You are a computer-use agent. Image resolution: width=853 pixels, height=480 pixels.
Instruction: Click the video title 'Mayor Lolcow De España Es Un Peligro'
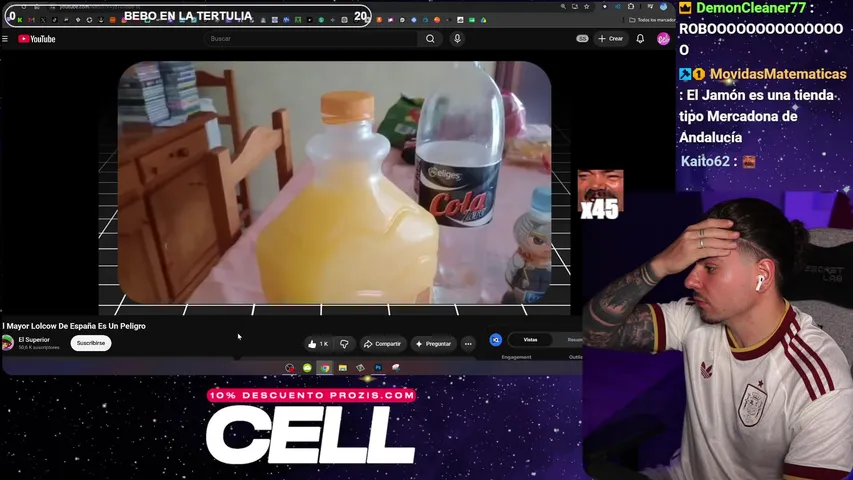tap(76, 326)
